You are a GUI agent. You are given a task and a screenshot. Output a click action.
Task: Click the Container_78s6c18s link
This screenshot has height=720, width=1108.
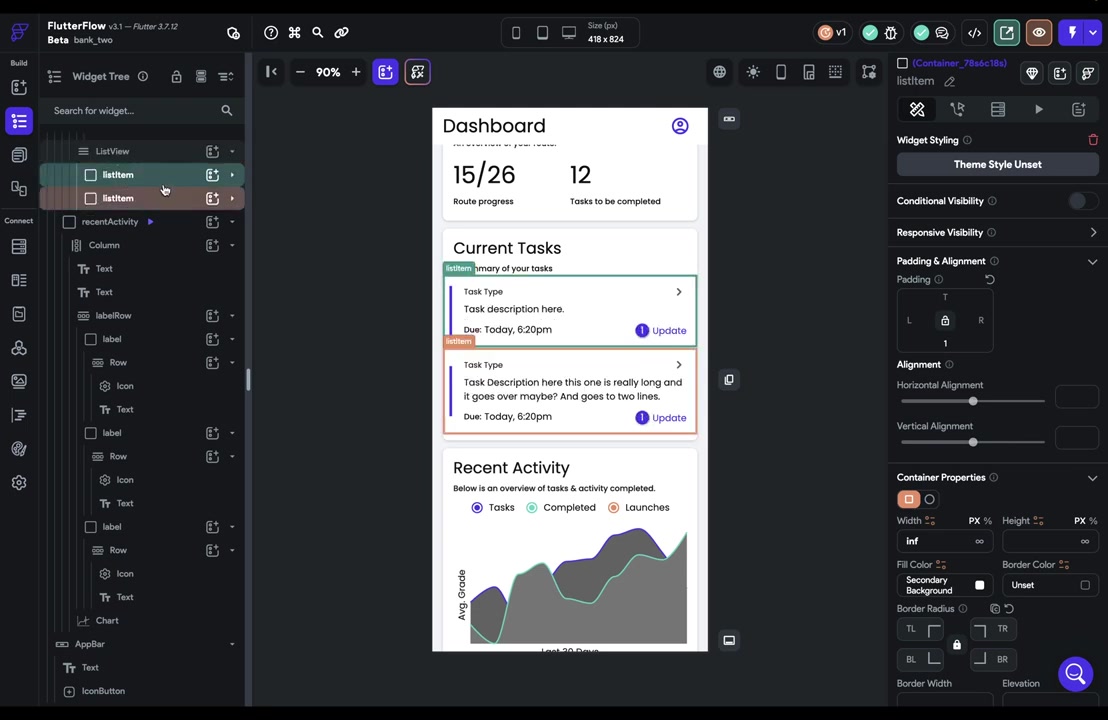click(x=960, y=63)
